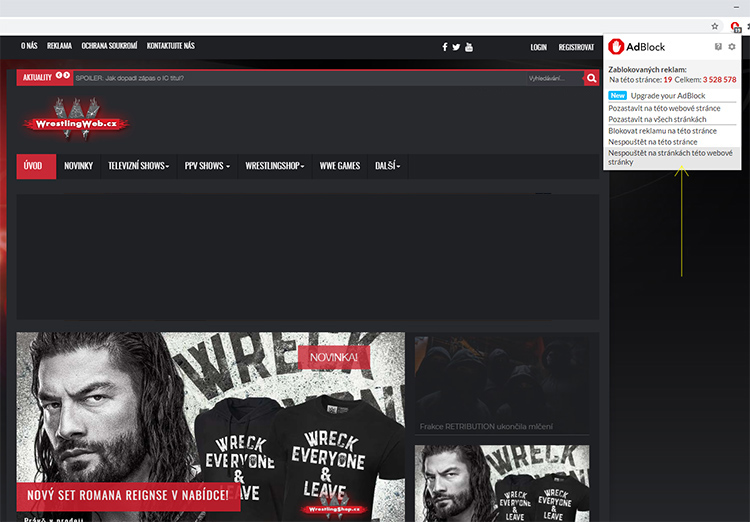
Task: Click the AdBlock extension toolbar icon
Action: [735, 26]
